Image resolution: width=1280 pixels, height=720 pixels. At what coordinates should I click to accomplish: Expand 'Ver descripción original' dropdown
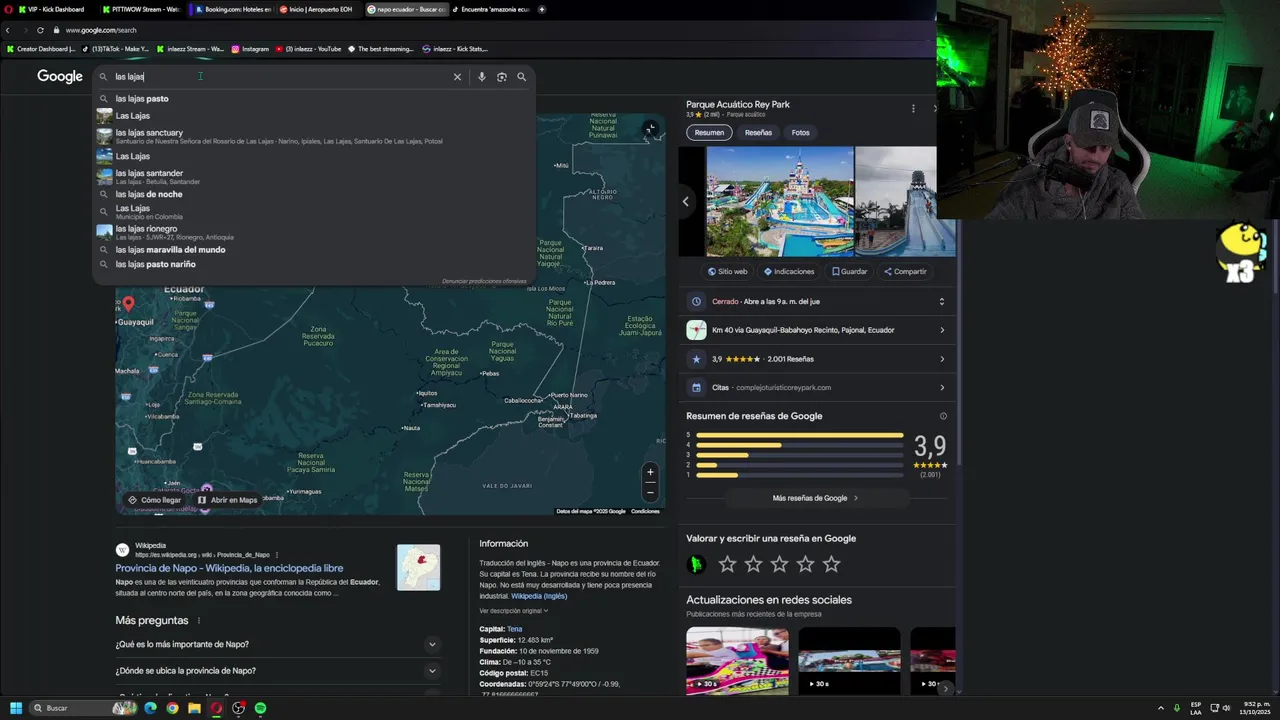click(x=514, y=611)
